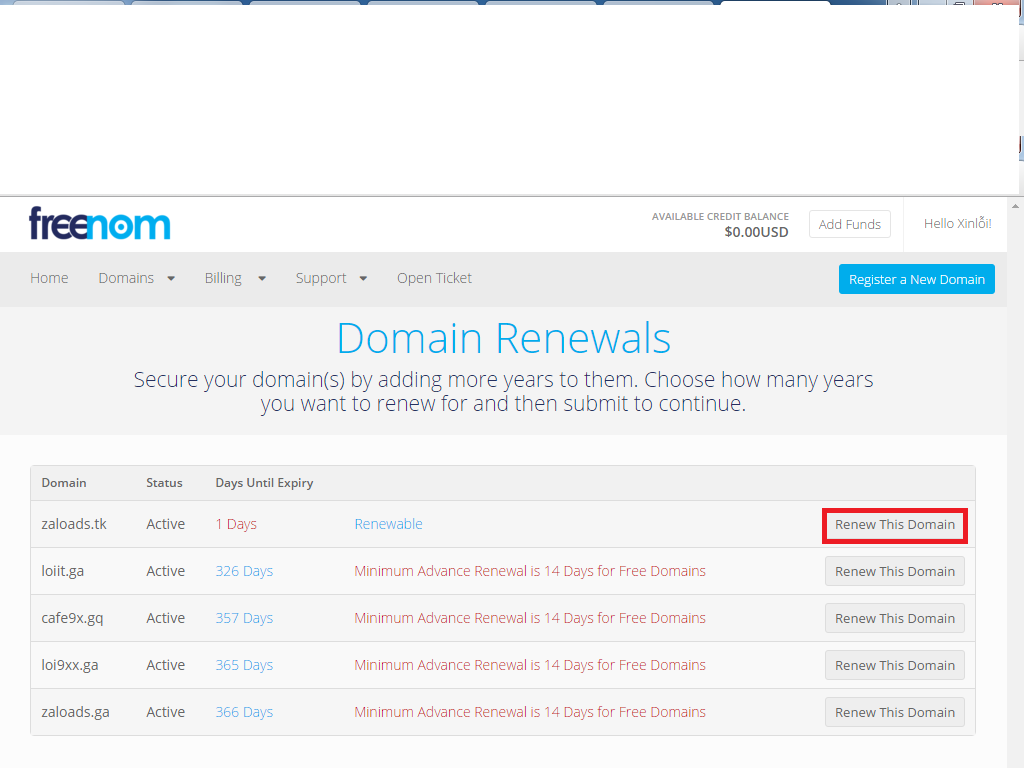Click the Freenom logo
The height and width of the screenshot is (768, 1024).
coord(100,223)
